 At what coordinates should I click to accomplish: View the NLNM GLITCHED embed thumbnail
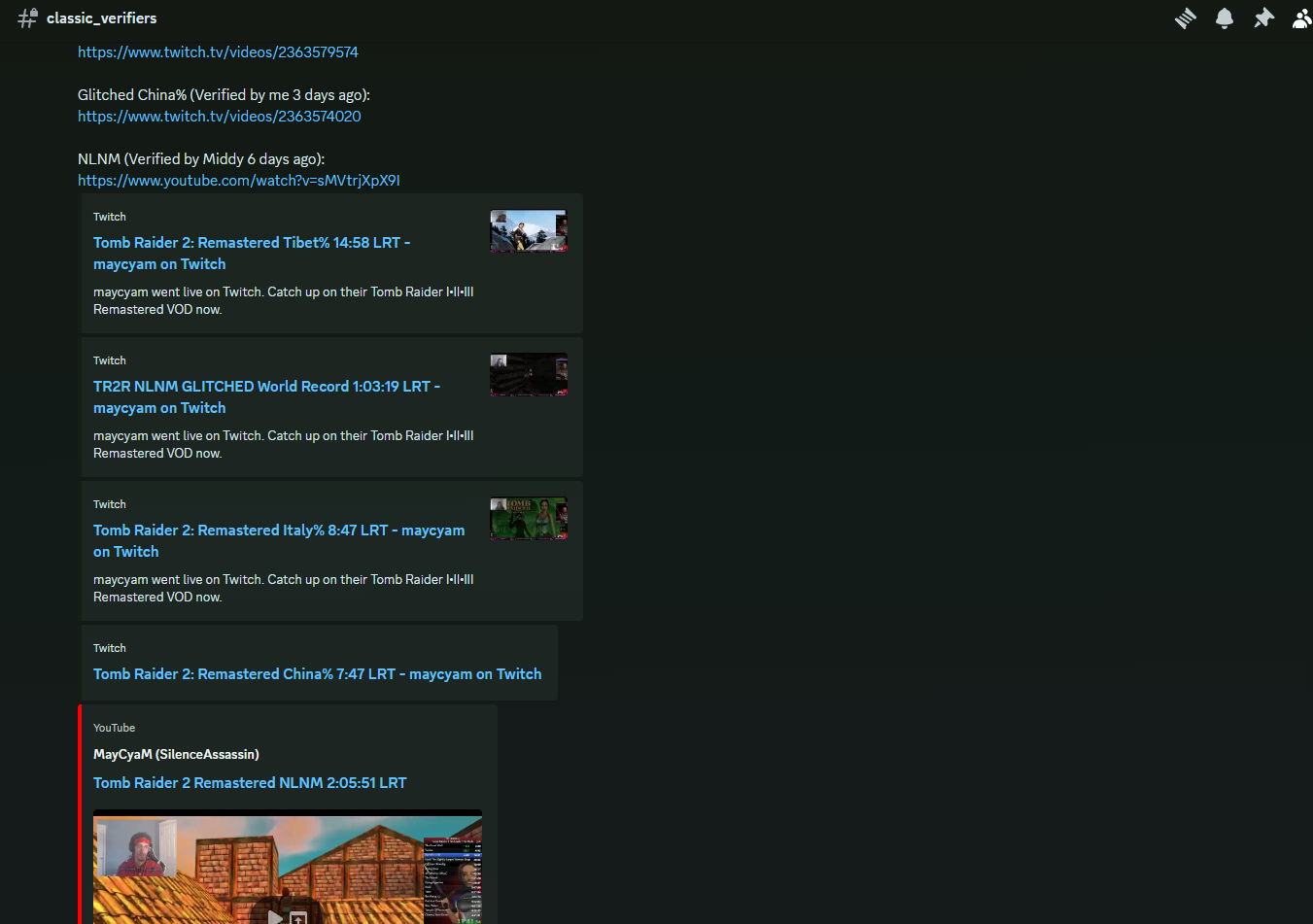(529, 375)
